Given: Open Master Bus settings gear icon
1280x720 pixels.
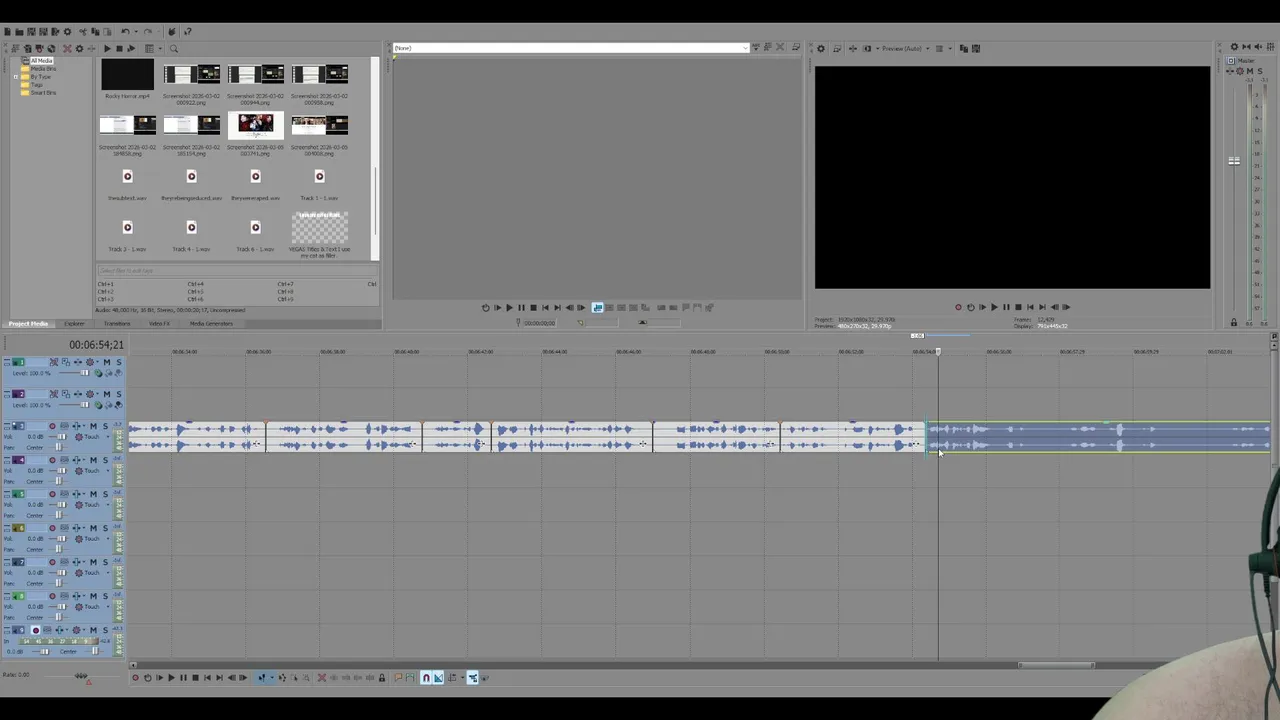Looking at the screenshot, I should (1234, 47).
